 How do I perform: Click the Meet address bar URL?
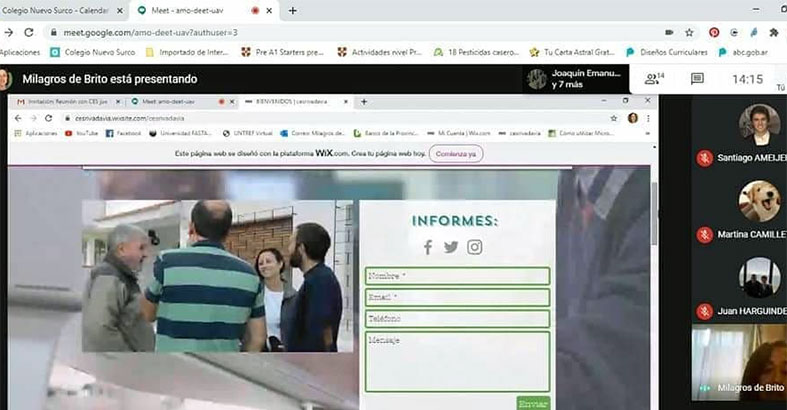click(151, 33)
